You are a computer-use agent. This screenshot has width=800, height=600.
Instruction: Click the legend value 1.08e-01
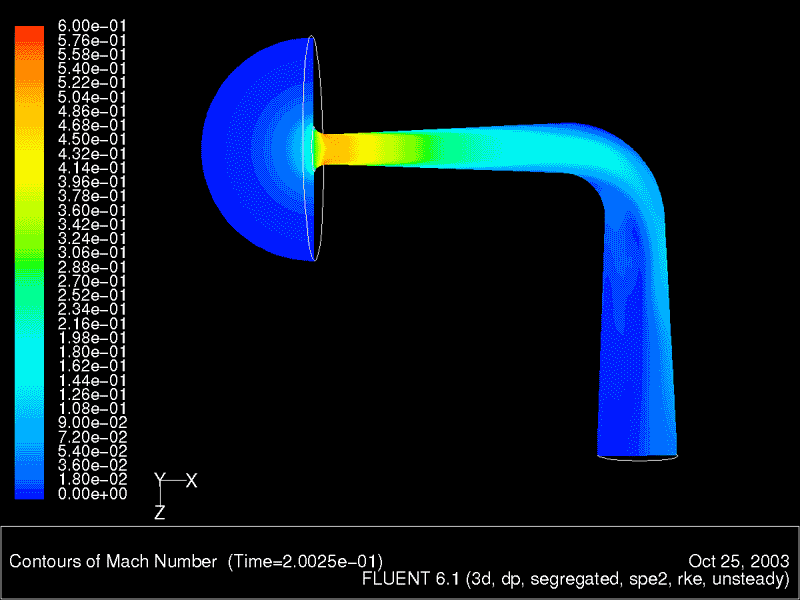pos(92,408)
